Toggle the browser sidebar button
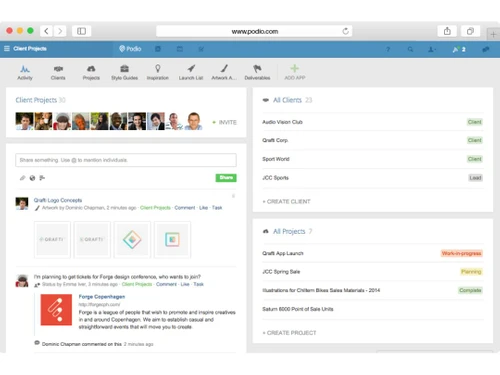This screenshot has height=375, width=500. 81,31
